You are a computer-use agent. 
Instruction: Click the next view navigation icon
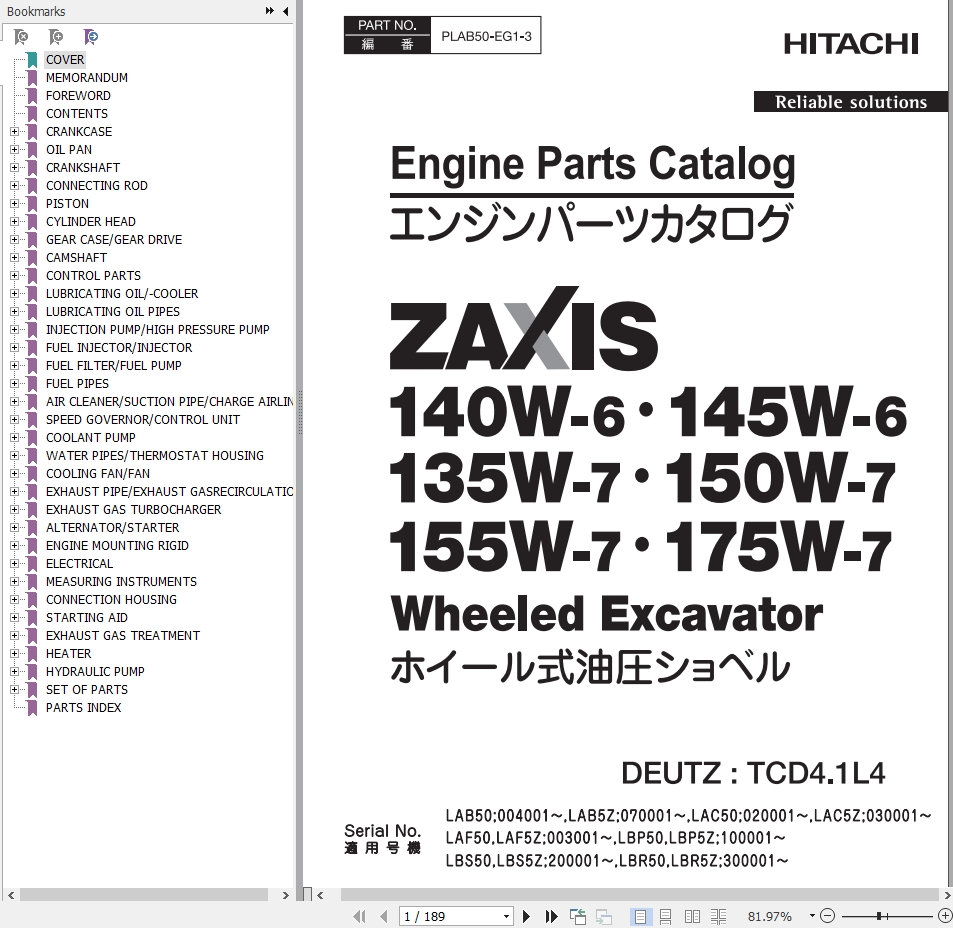[604, 916]
